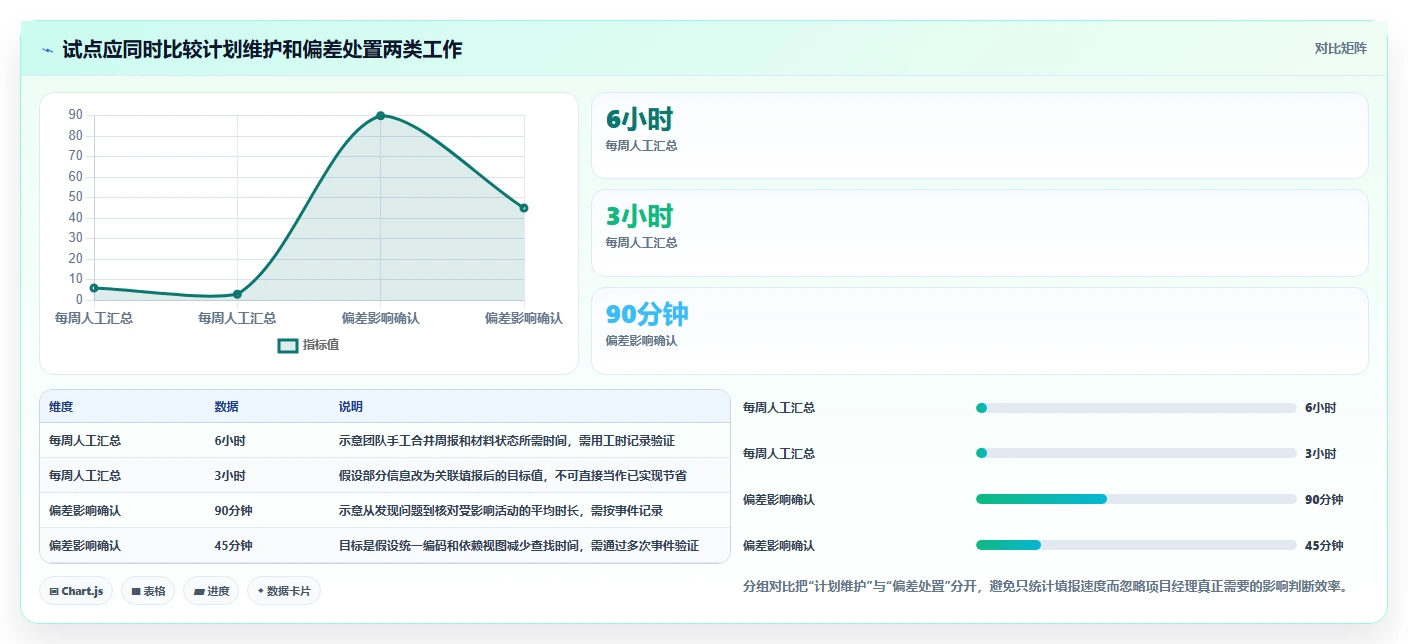Click the lightning icon beside the title
This screenshot has height=644, width=1408.
tap(48, 50)
